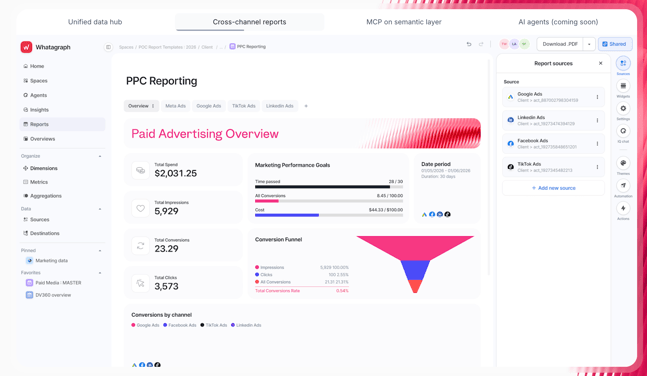Open Google Ads source options menu
The image size is (647, 376).
(597, 97)
